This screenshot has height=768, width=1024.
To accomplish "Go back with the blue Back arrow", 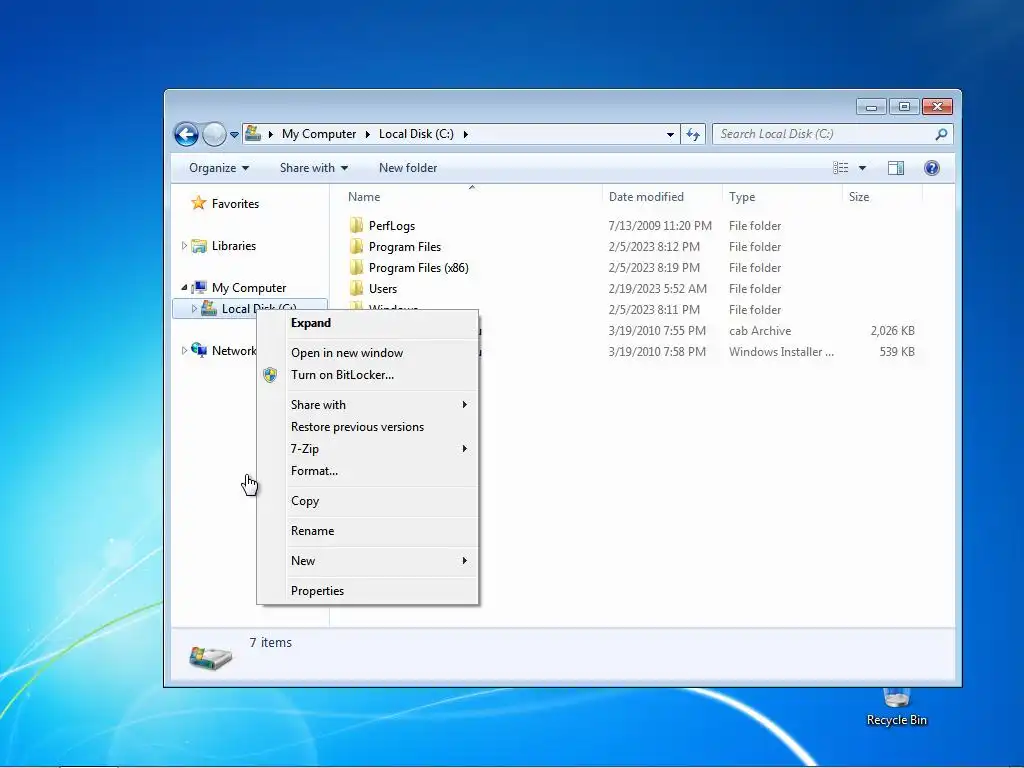I will [x=186, y=135].
